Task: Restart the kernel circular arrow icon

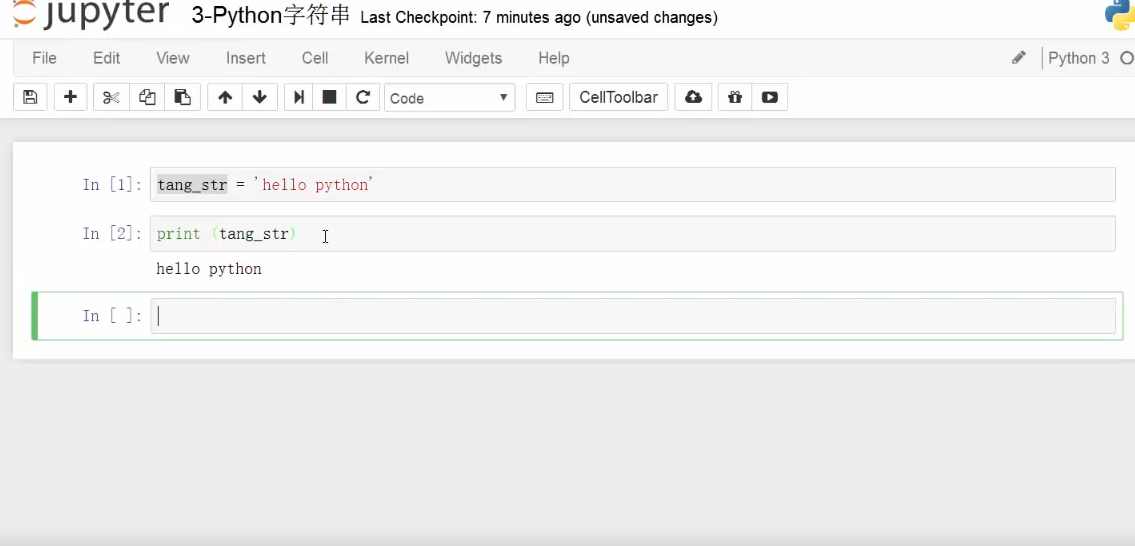Action: [x=363, y=97]
